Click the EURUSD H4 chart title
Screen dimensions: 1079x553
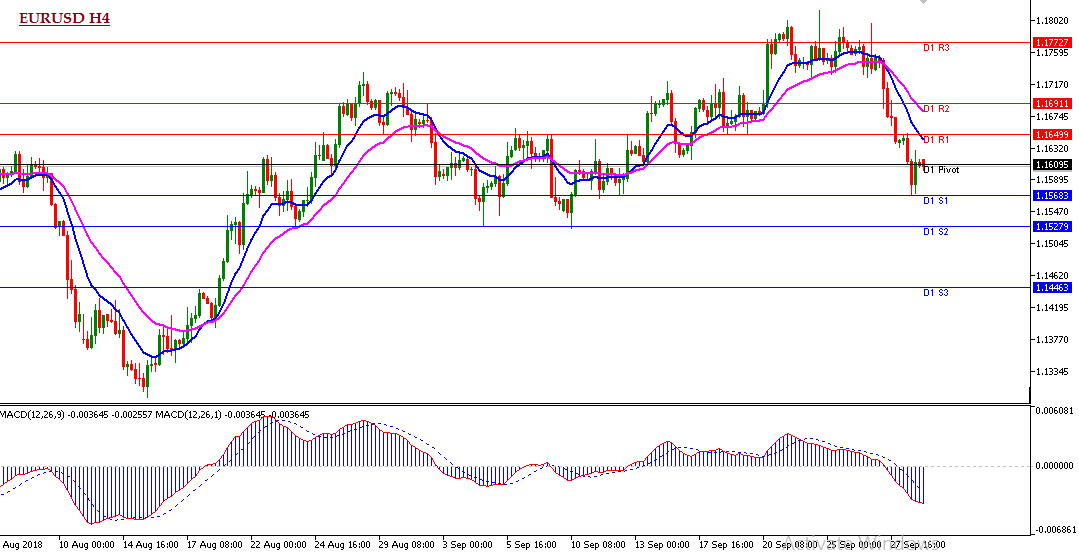click(64, 18)
